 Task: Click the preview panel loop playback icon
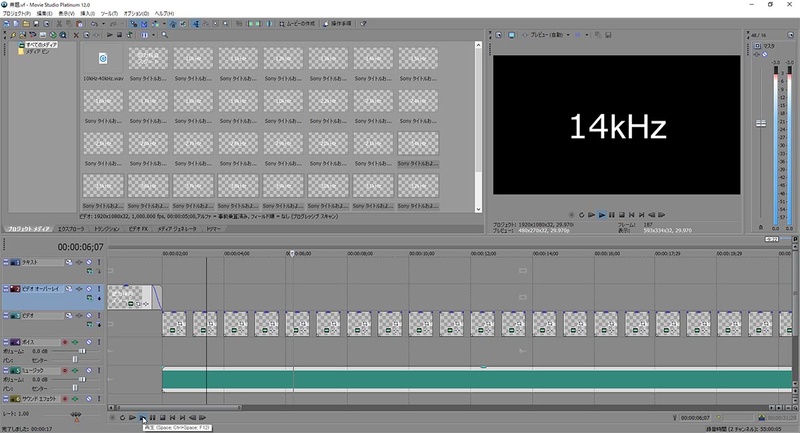click(x=581, y=215)
